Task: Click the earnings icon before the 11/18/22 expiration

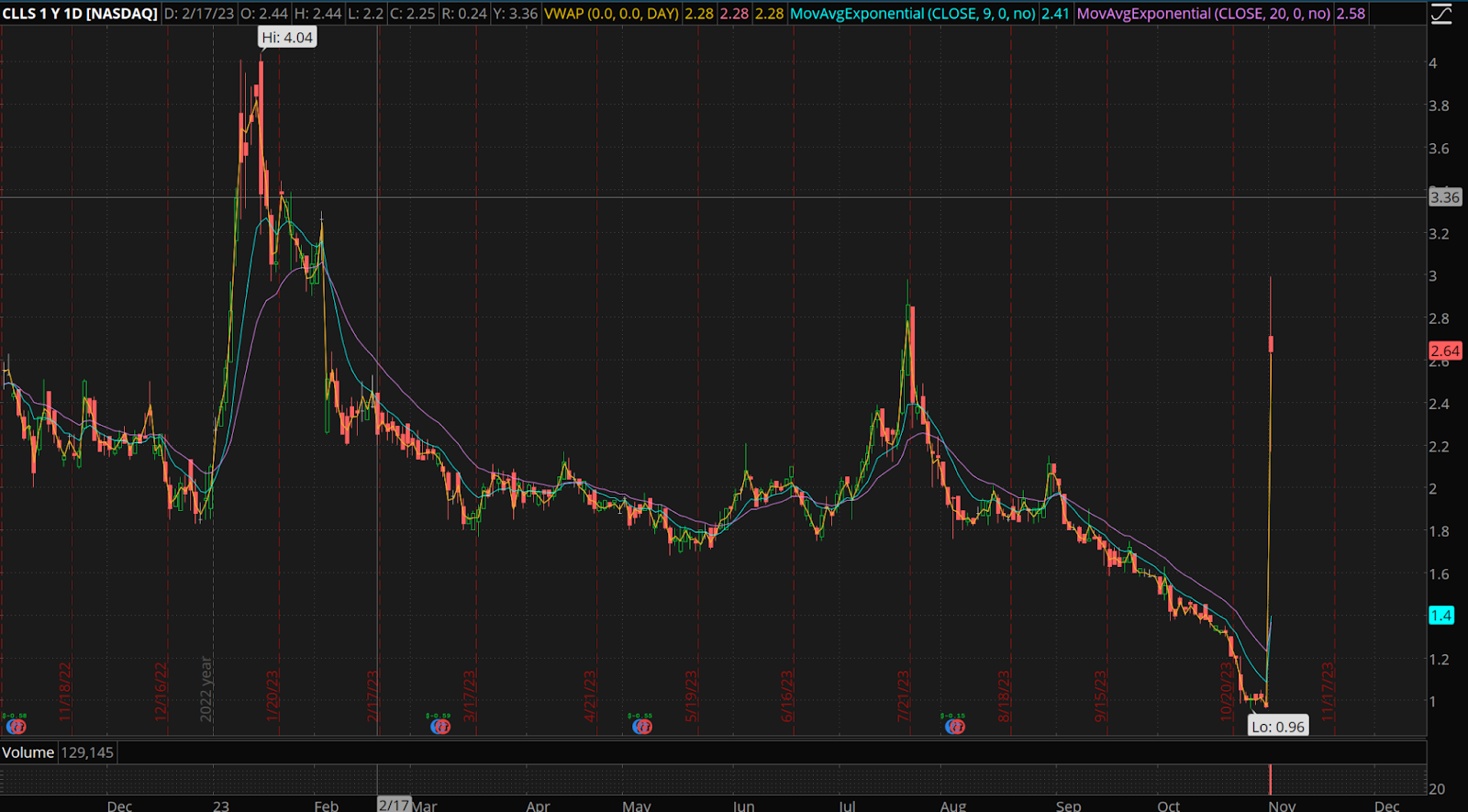Action: point(16,727)
